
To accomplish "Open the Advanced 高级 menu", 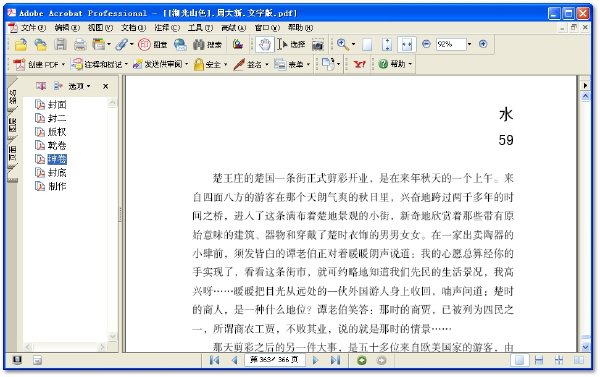I will coord(233,28).
